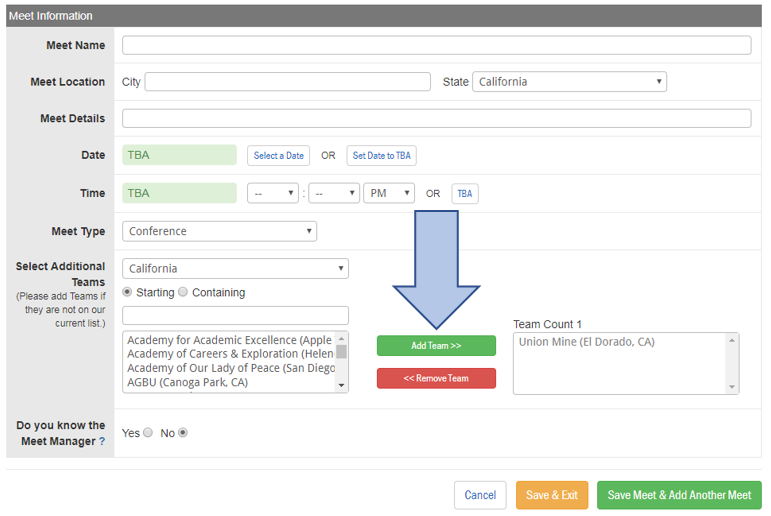The image size is (771, 516).
Task: Select AGBU (Canoga Park, CA) in team list
Action: tap(187, 382)
